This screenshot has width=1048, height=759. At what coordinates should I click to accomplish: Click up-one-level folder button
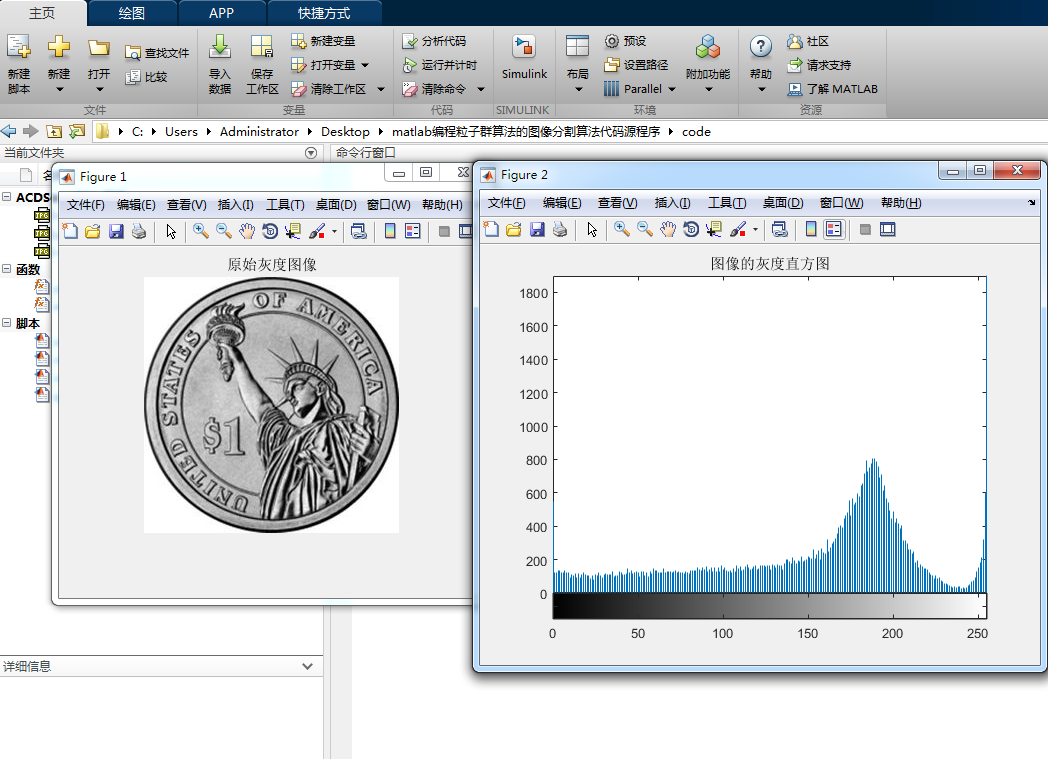[x=53, y=132]
